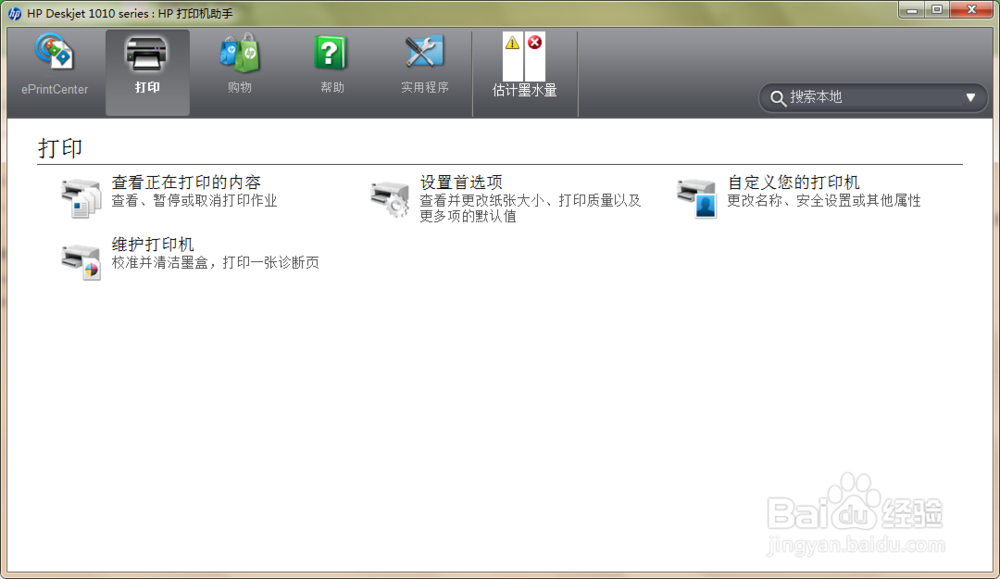This screenshot has width=1000, height=579.
Task: Open the 帮助 question mark icon
Action: (x=330, y=53)
